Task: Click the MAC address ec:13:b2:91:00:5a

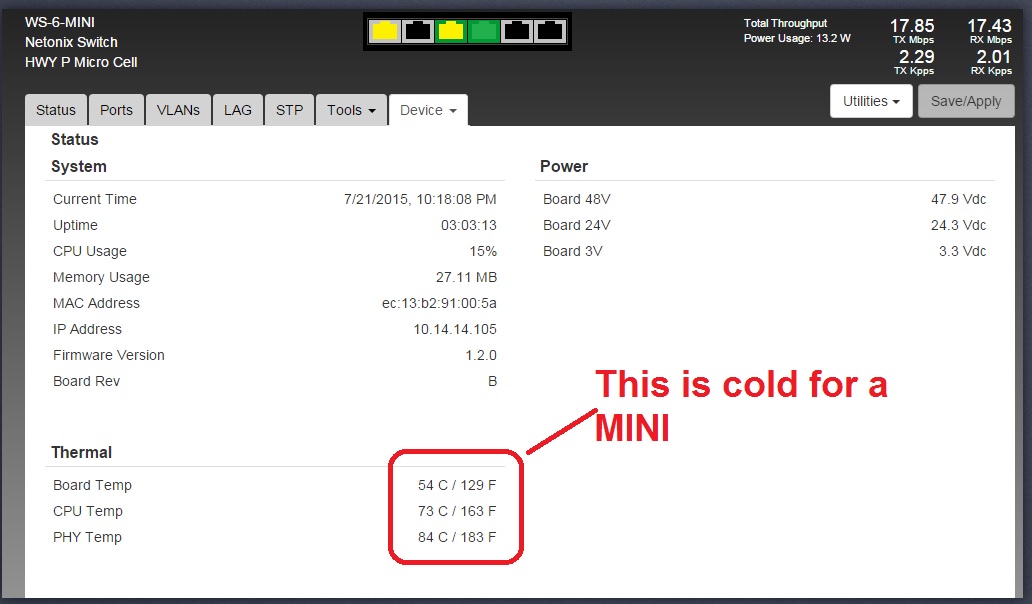Action: click(x=439, y=303)
